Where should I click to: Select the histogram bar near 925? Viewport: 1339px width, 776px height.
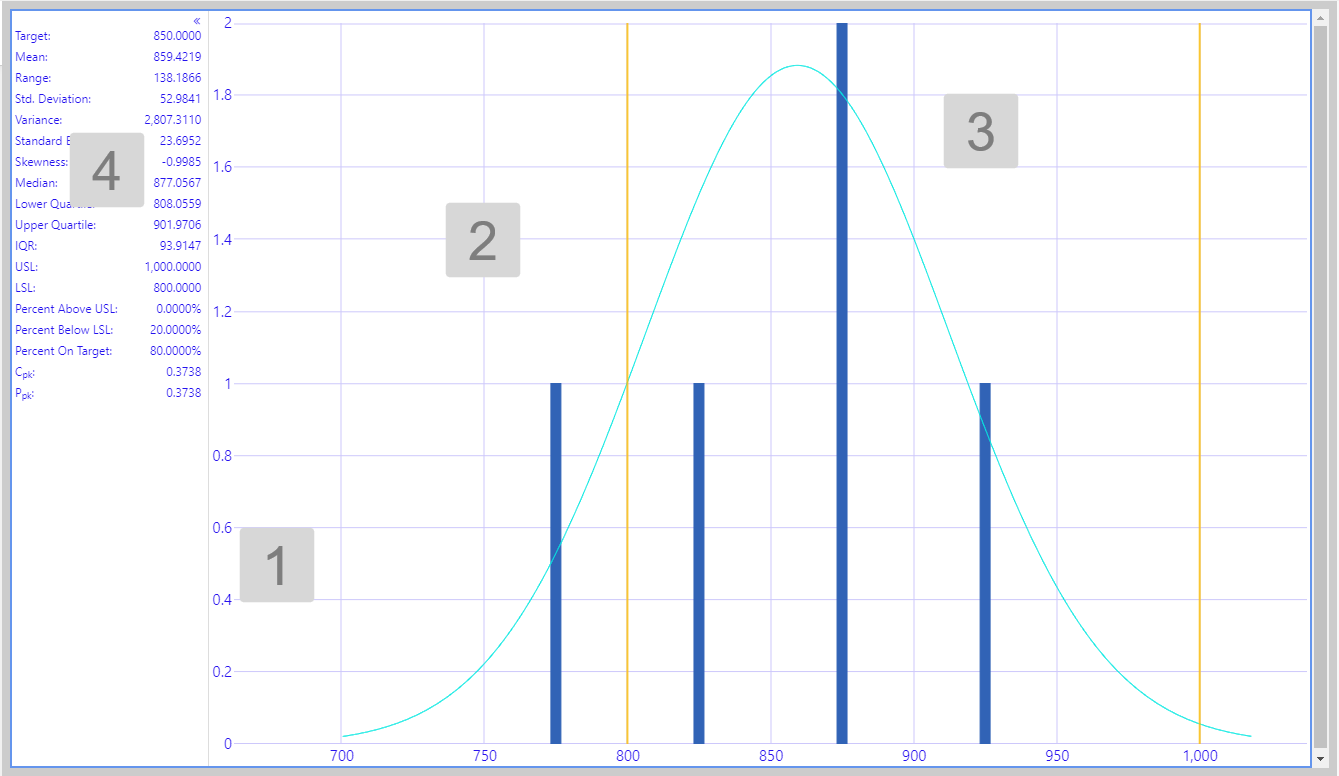click(x=985, y=562)
